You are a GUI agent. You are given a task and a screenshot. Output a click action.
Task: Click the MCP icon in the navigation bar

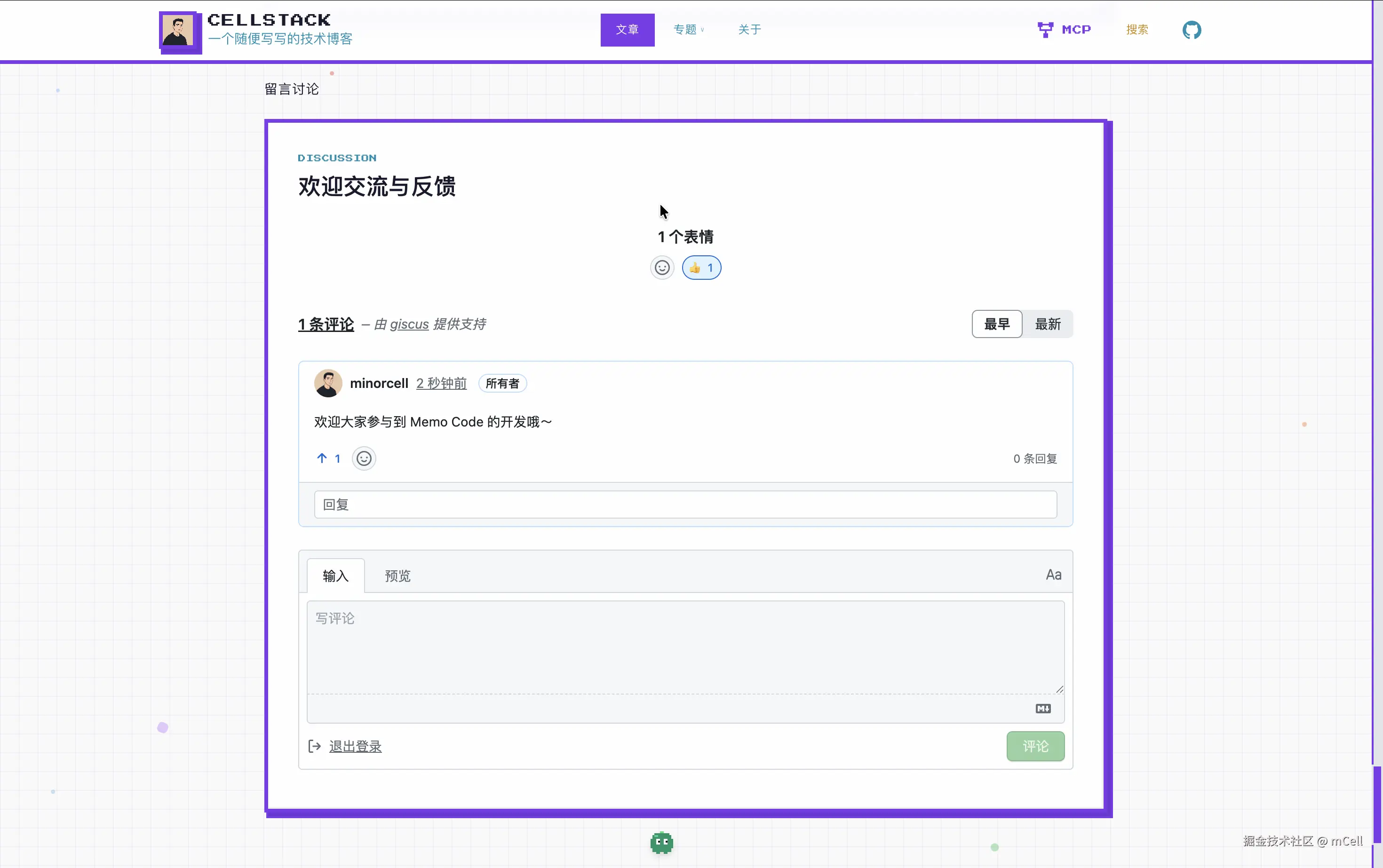point(1045,29)
